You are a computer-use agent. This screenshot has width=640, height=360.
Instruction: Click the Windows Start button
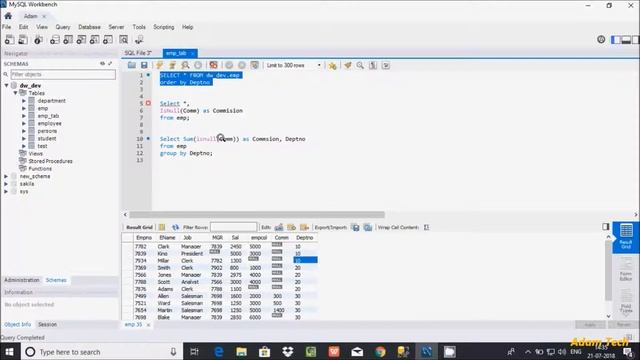tap(9, 352)
